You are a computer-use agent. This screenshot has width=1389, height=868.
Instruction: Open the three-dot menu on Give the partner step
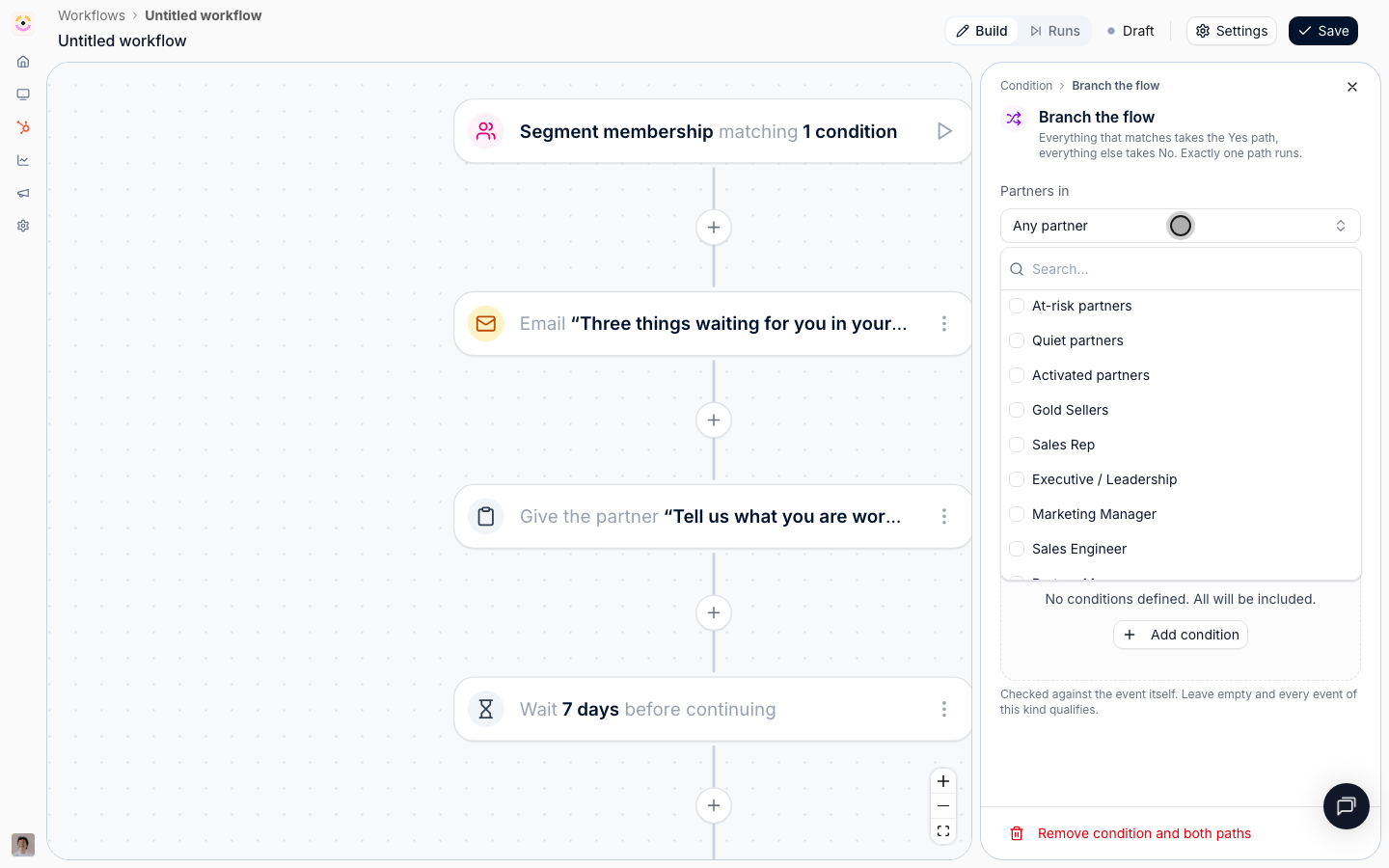[944, 517]
